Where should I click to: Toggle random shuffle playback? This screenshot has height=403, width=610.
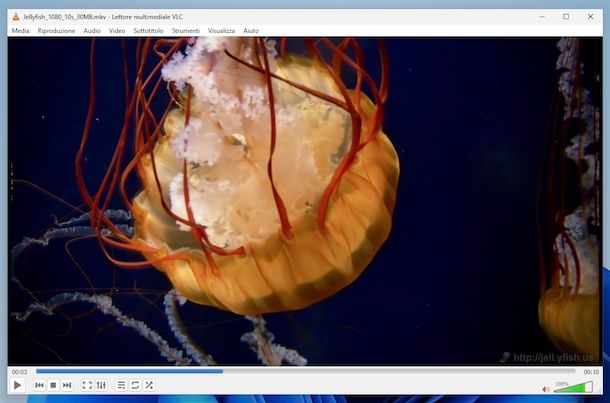[149, 385]
